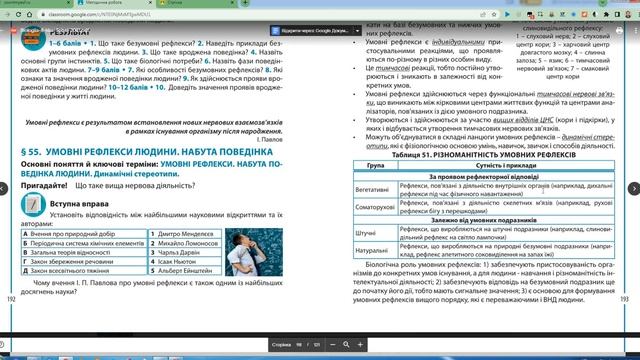This screenshot has width=640, height=360.
Task: Click the Ісаак Ньютон list row
Action: [x=185, y=261]
